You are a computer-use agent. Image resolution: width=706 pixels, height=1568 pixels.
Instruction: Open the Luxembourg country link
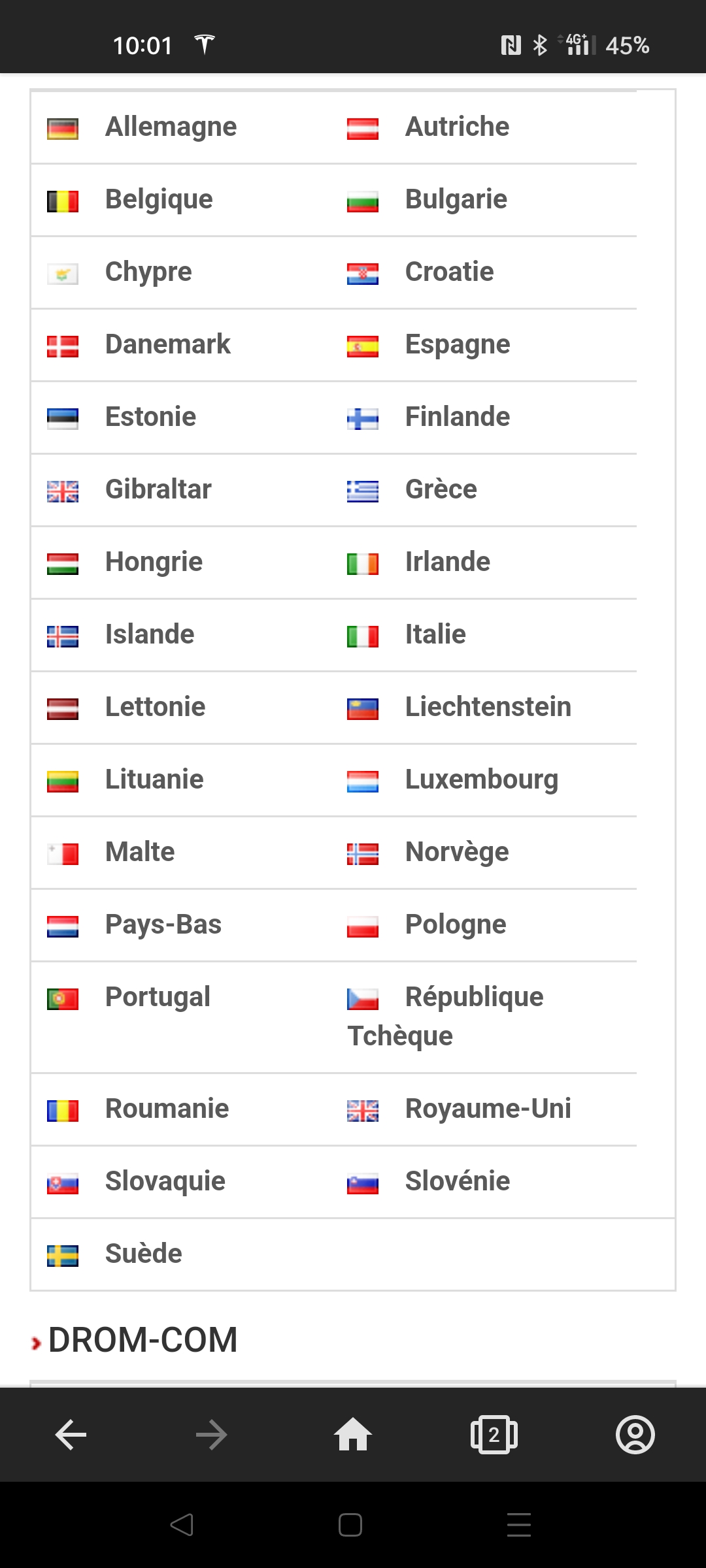tap(482, 779)
